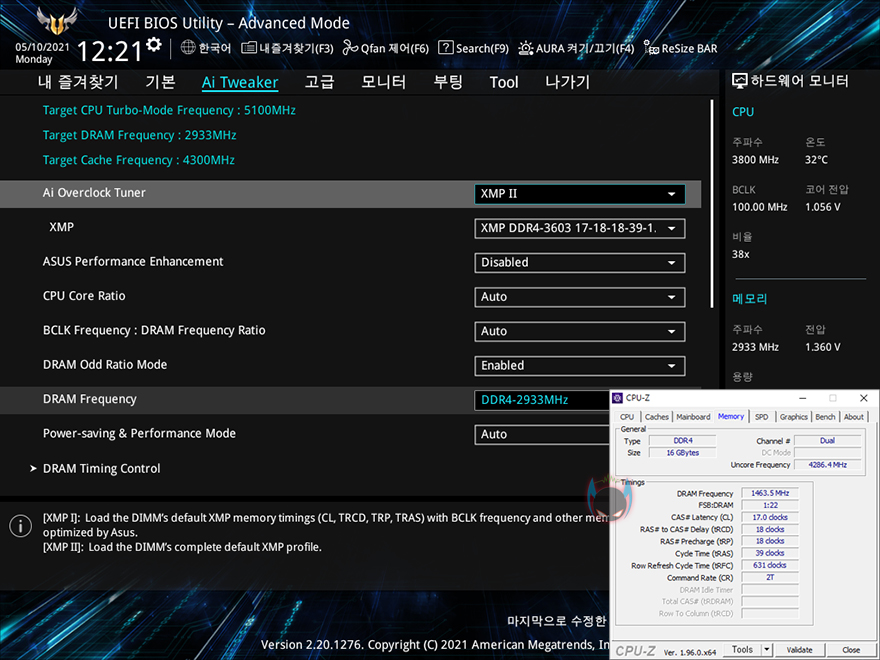
Task: Open the Ai Overclock Tuner dropdown
Action: pyautogui.click(x=580, y=194)
